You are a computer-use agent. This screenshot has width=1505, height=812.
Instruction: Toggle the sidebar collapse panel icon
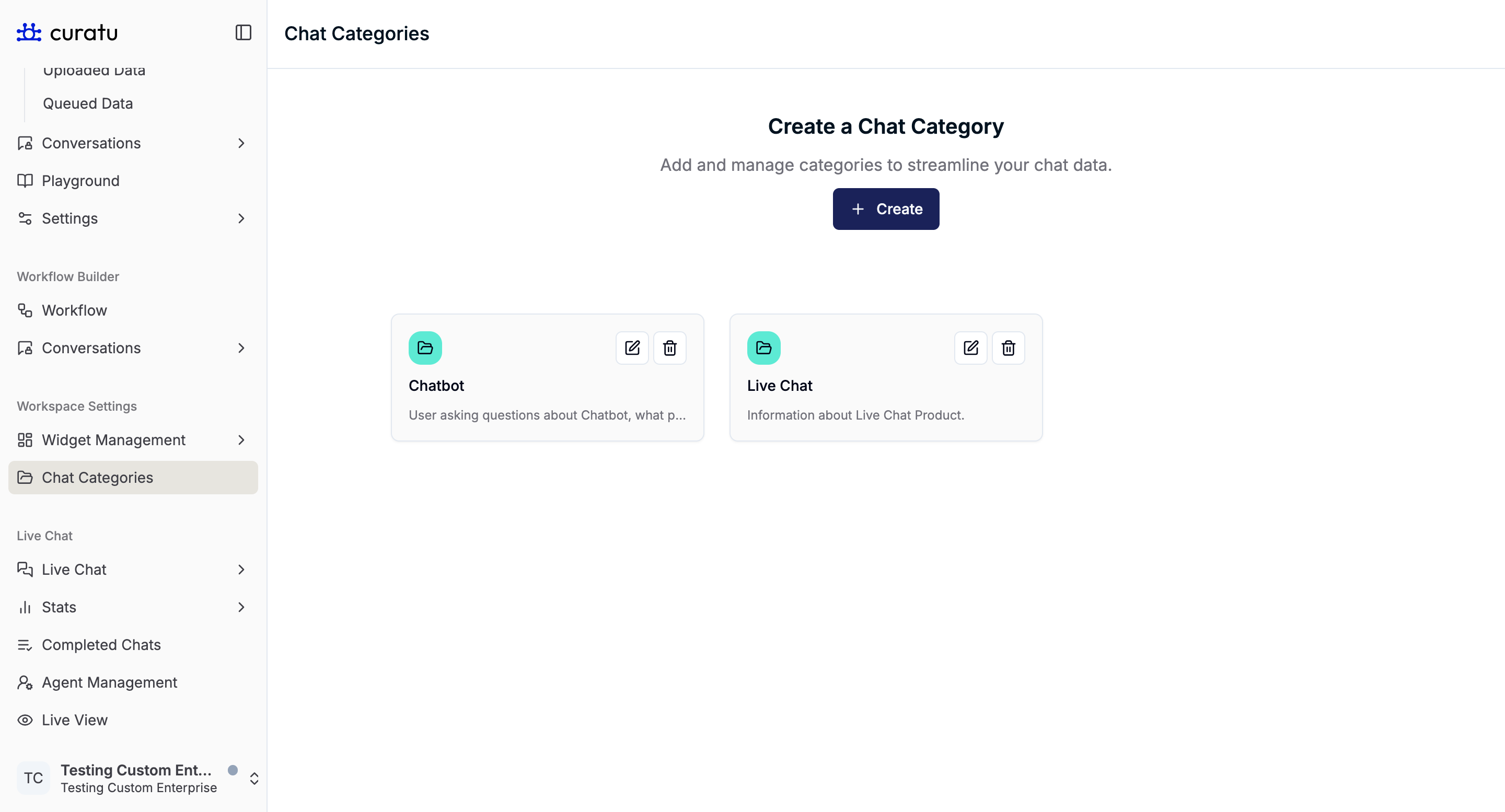point(243,33)
